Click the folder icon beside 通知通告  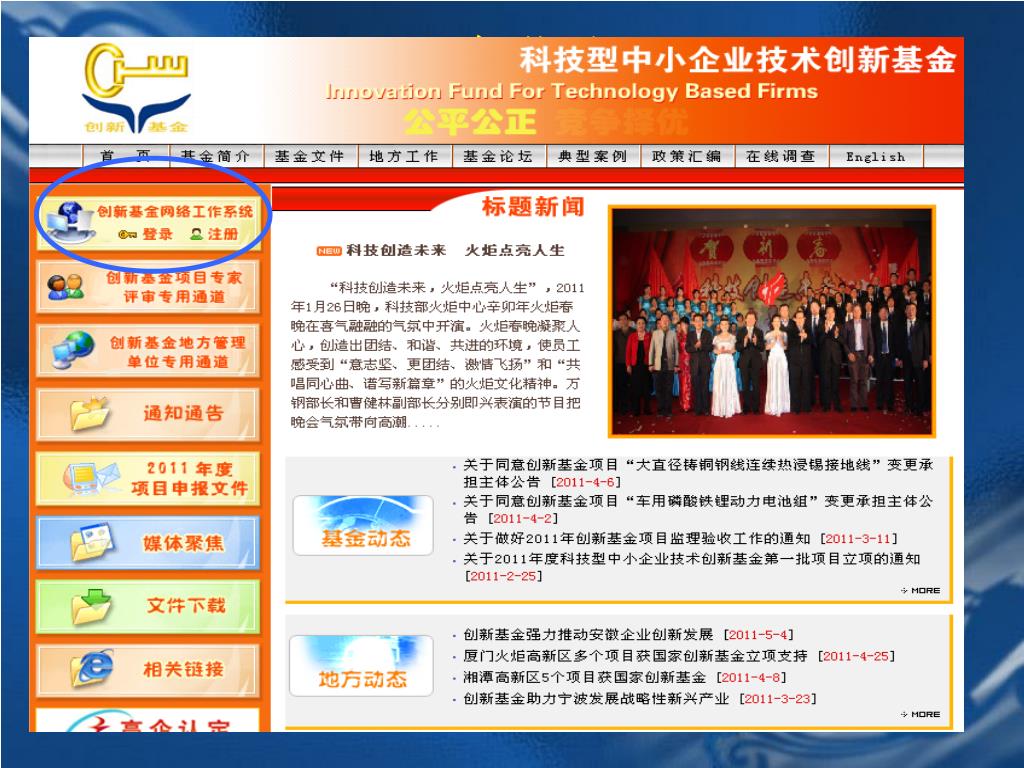tap(90, 413)
